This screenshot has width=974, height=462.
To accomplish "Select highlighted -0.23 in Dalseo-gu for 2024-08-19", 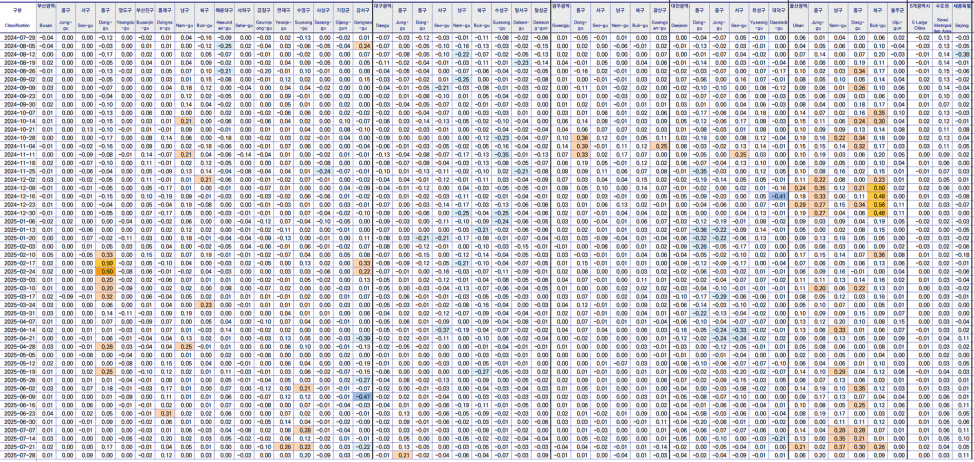I will pos(521,63).
